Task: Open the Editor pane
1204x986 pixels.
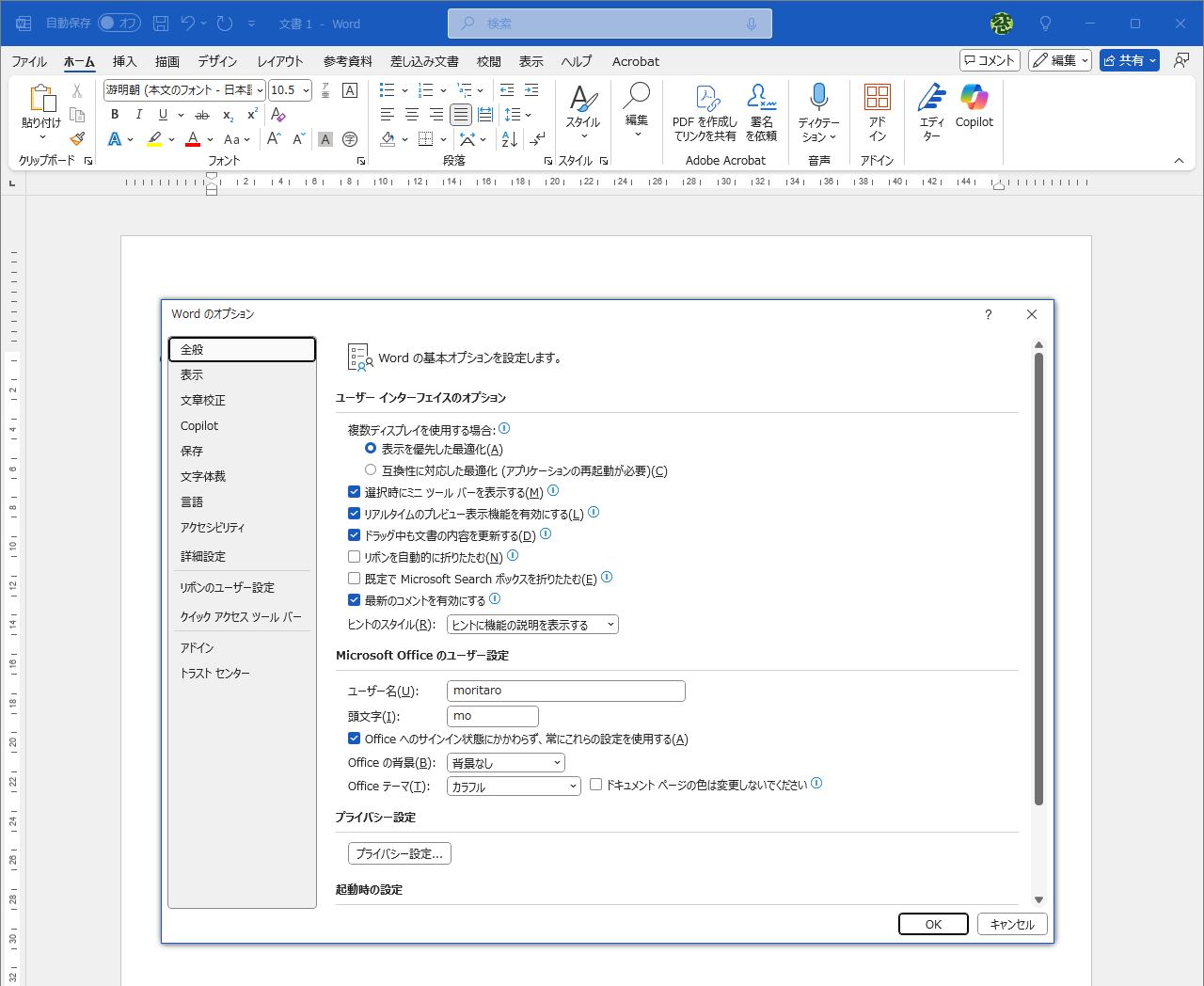Action: pyautogui.click(x=930, y=108)
